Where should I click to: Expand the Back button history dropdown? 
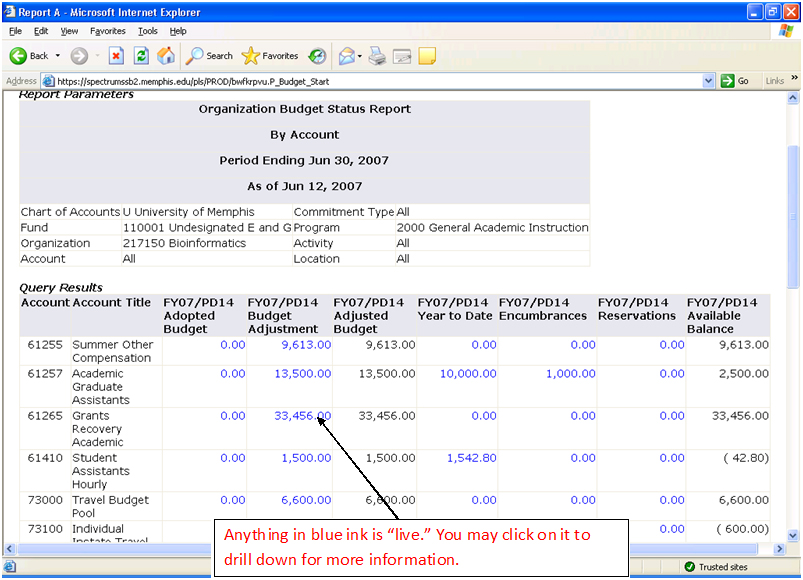click(x=58, y=56)
